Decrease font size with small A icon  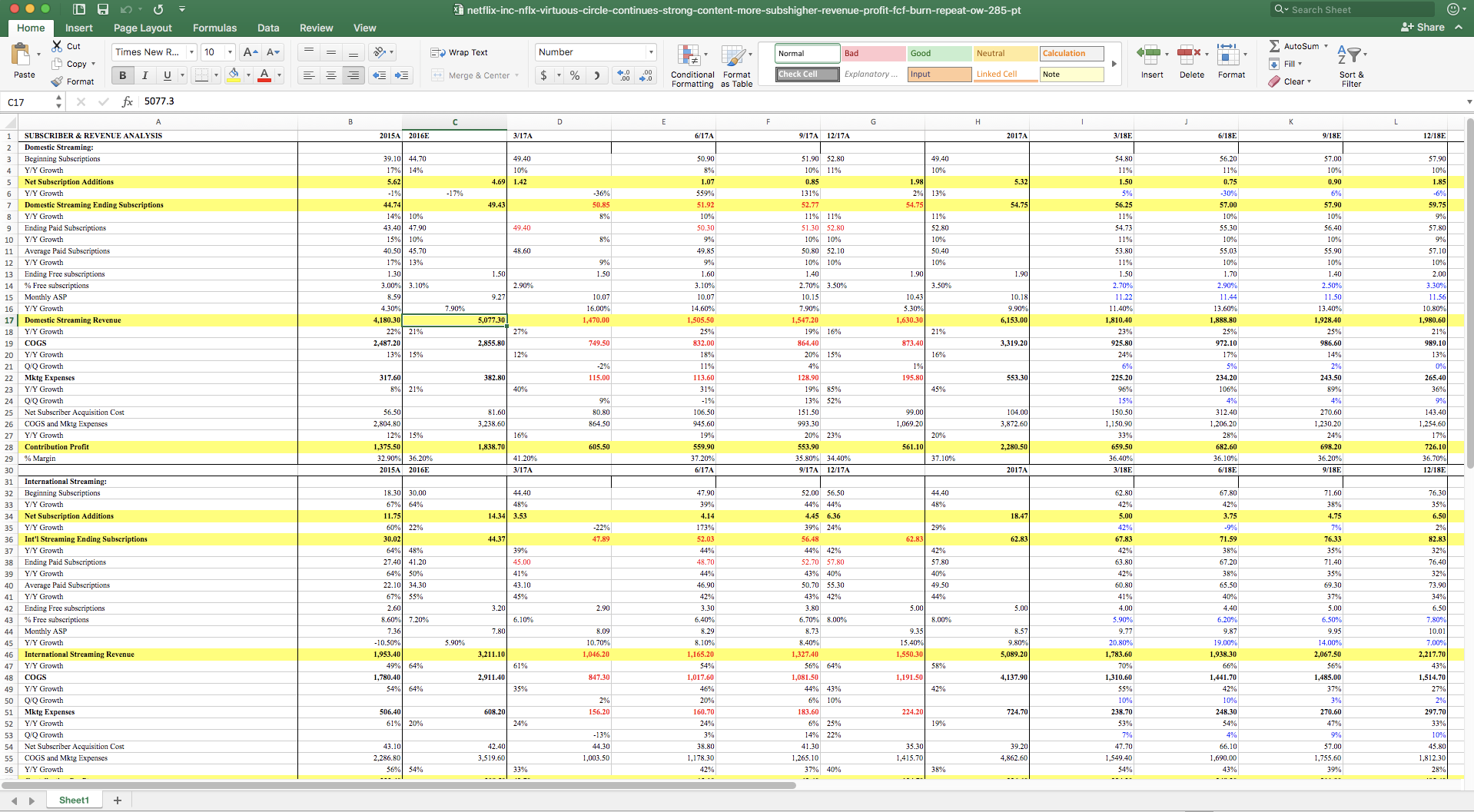273,52
